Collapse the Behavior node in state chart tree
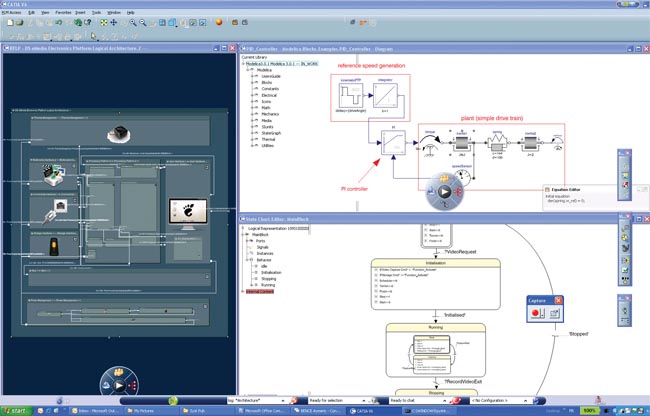This screenshot has height=416, width=650. [x=247, y=260]
